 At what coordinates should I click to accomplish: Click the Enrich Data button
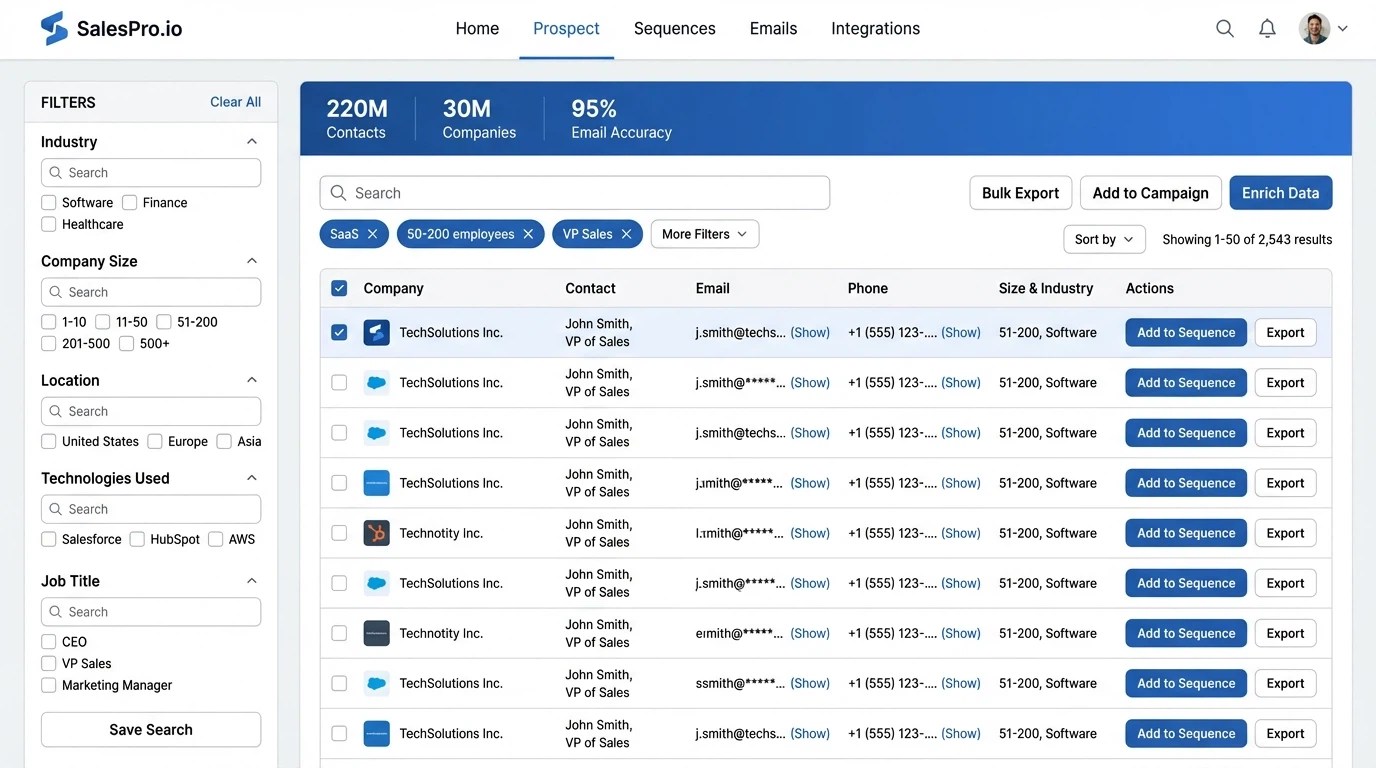click(1280, 192)
